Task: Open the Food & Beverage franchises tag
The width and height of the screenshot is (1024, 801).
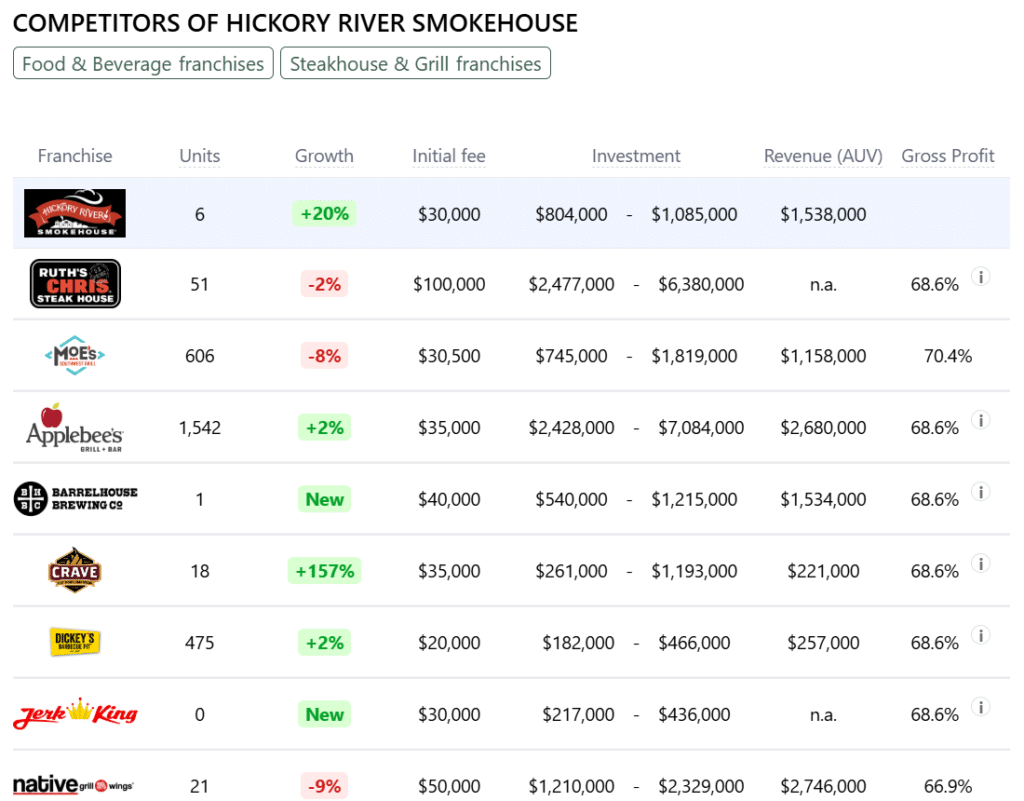Action: tap(143, 63)
